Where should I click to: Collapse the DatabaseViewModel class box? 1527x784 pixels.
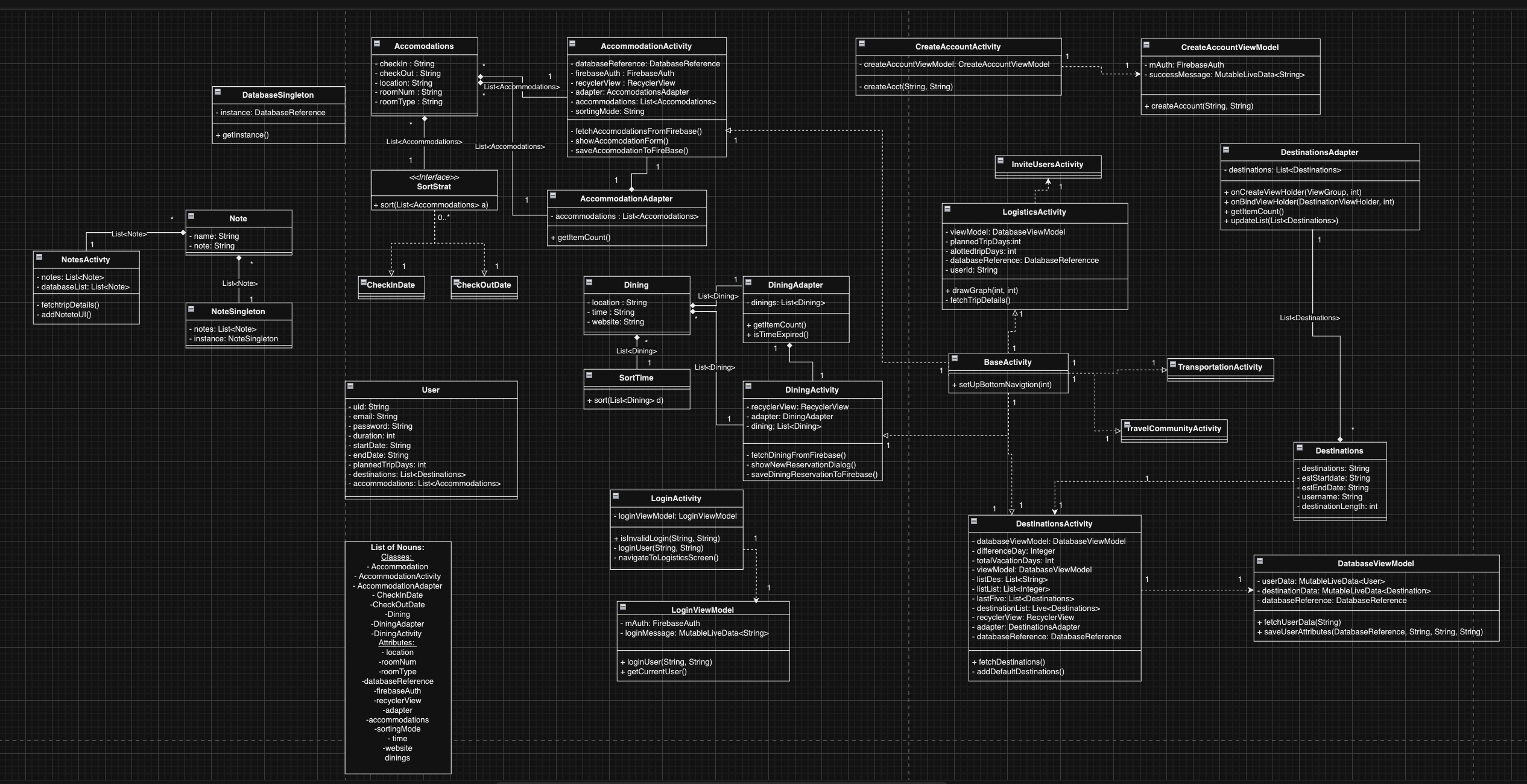(1260, 561)
